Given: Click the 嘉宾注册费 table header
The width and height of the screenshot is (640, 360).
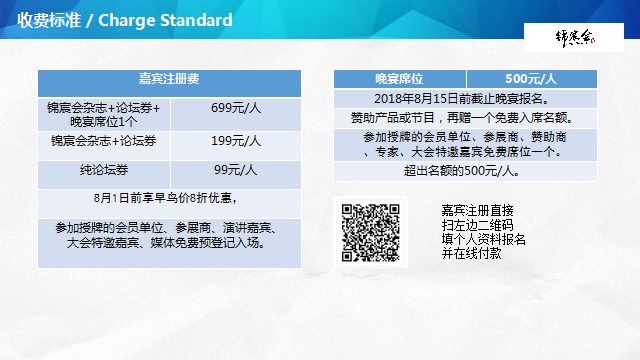Looking at the screenshot, I should click(x=169, y=83).
